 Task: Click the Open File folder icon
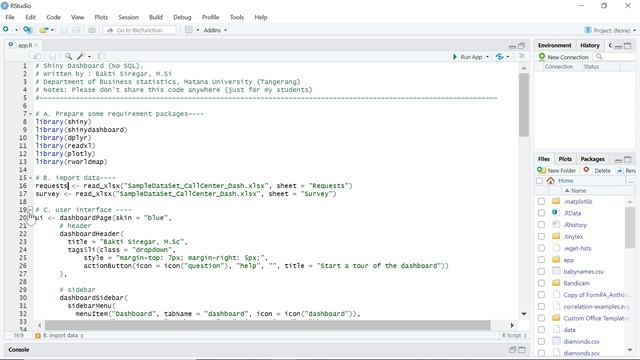(44, 30)
